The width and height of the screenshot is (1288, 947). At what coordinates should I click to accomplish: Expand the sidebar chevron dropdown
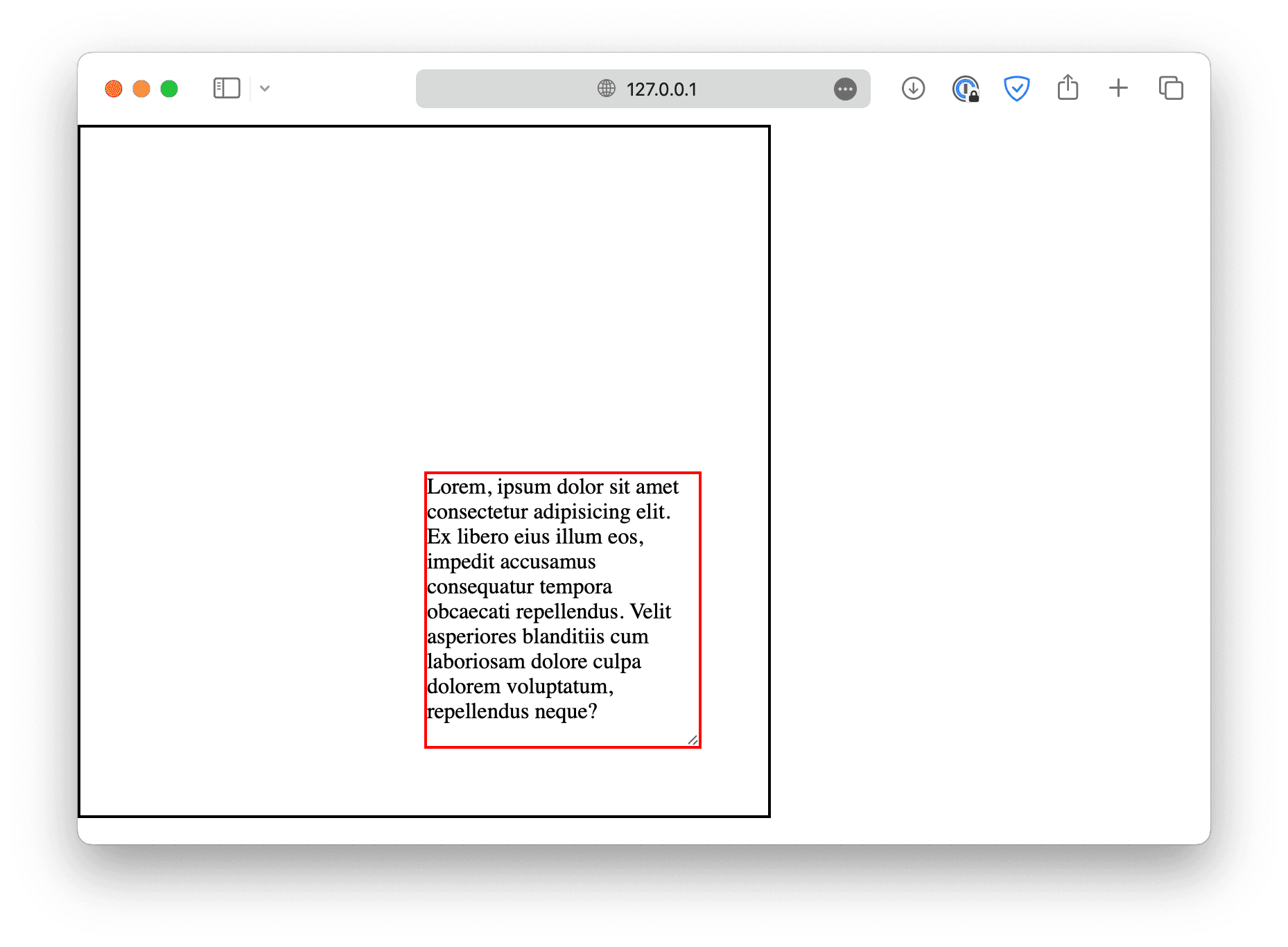pyautogui.click(x=265, y=89)
